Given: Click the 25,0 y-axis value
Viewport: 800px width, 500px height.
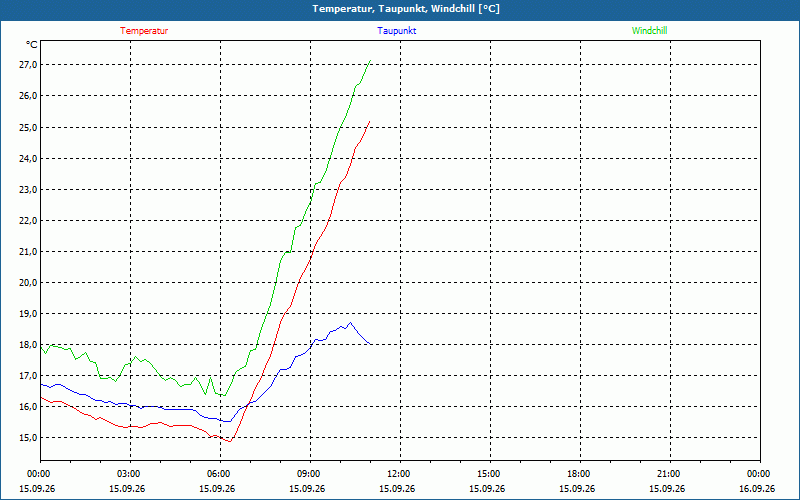Looking at the screenshot, I should [x=27, y=127].
